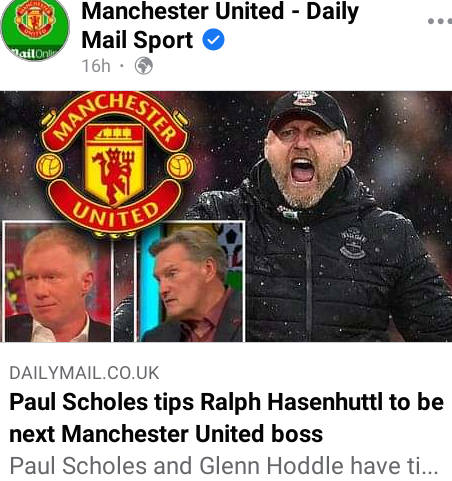Click the word 'Mail Sport' in page title
Image resolution: width=452 pixels, height=481 pixels.
point(137,40)
